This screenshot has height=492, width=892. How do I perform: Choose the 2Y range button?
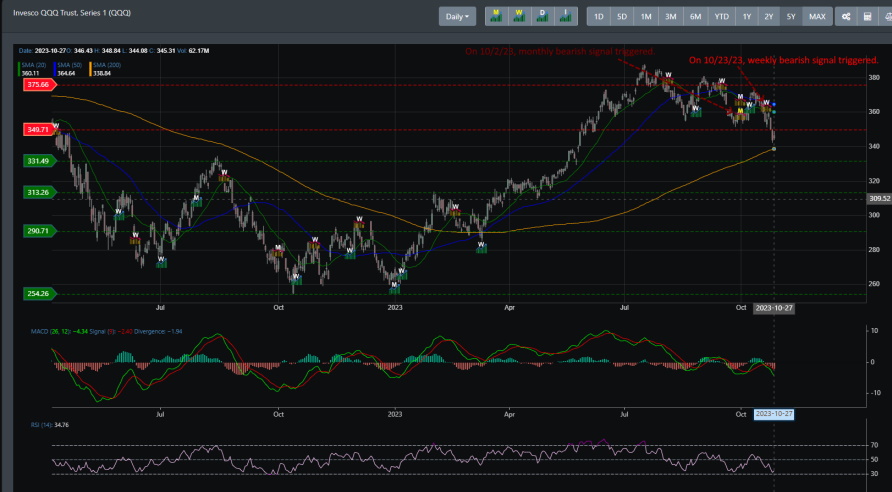[769, 16]
